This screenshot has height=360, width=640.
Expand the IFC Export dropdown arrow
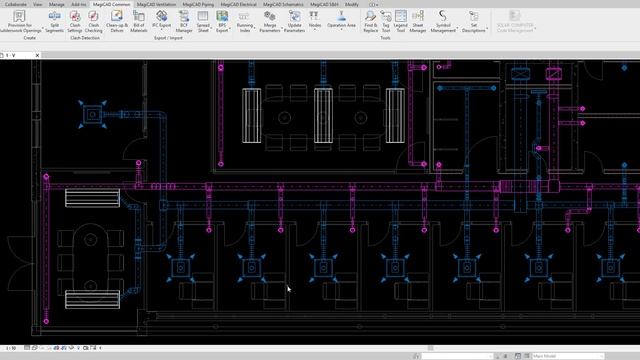[x=162, y=29]
